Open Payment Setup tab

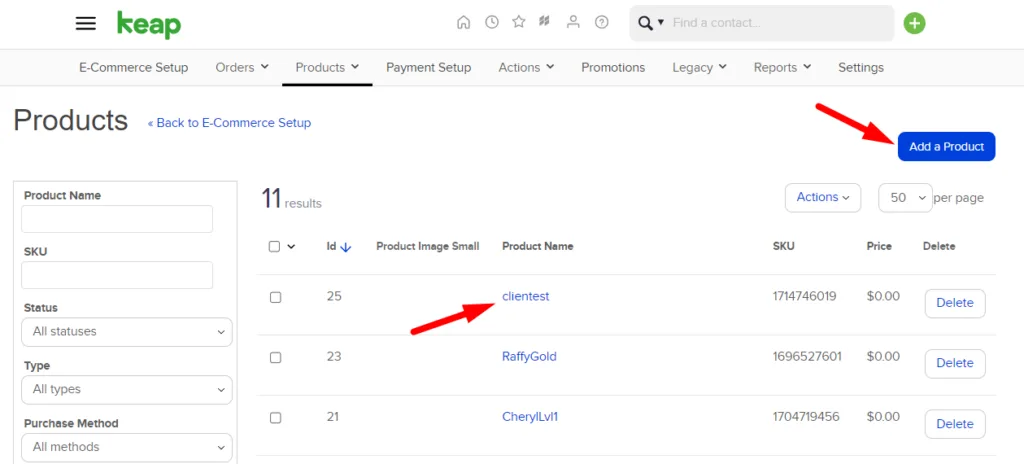[428, 67]
